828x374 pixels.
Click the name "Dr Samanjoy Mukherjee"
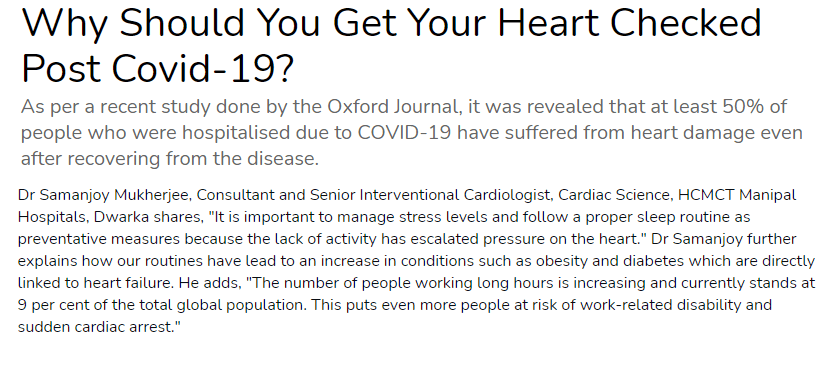pyautogui.click(x=104, y=195)
